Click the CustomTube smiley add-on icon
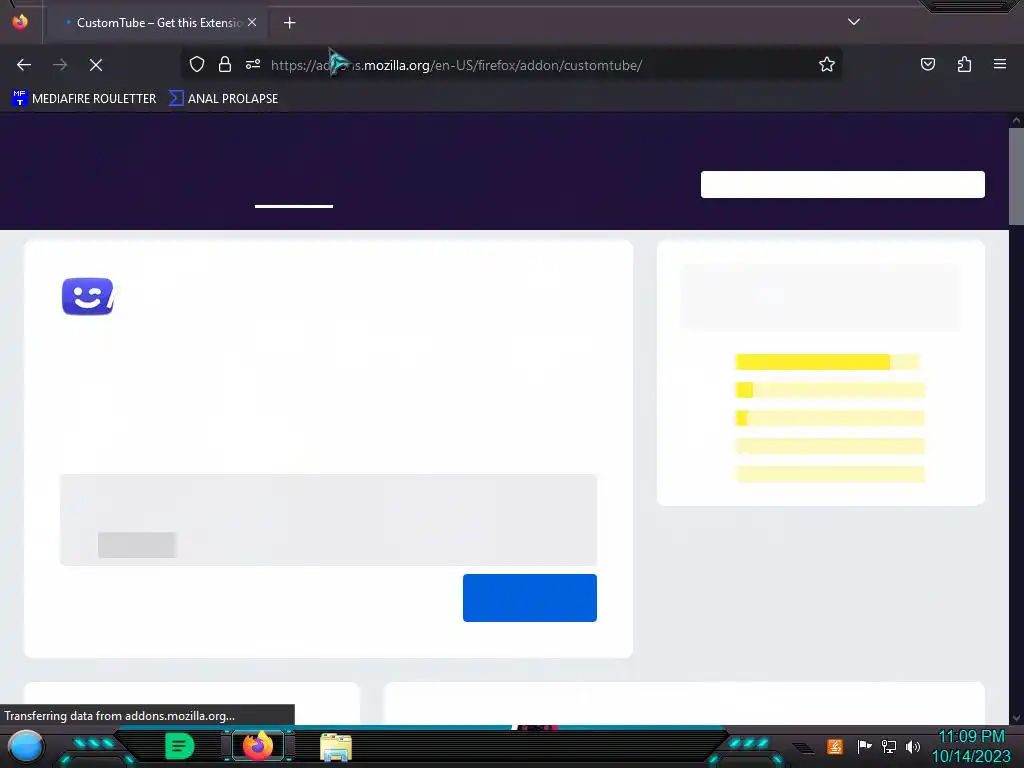1024x768 pixels. [x=88, y=296]
